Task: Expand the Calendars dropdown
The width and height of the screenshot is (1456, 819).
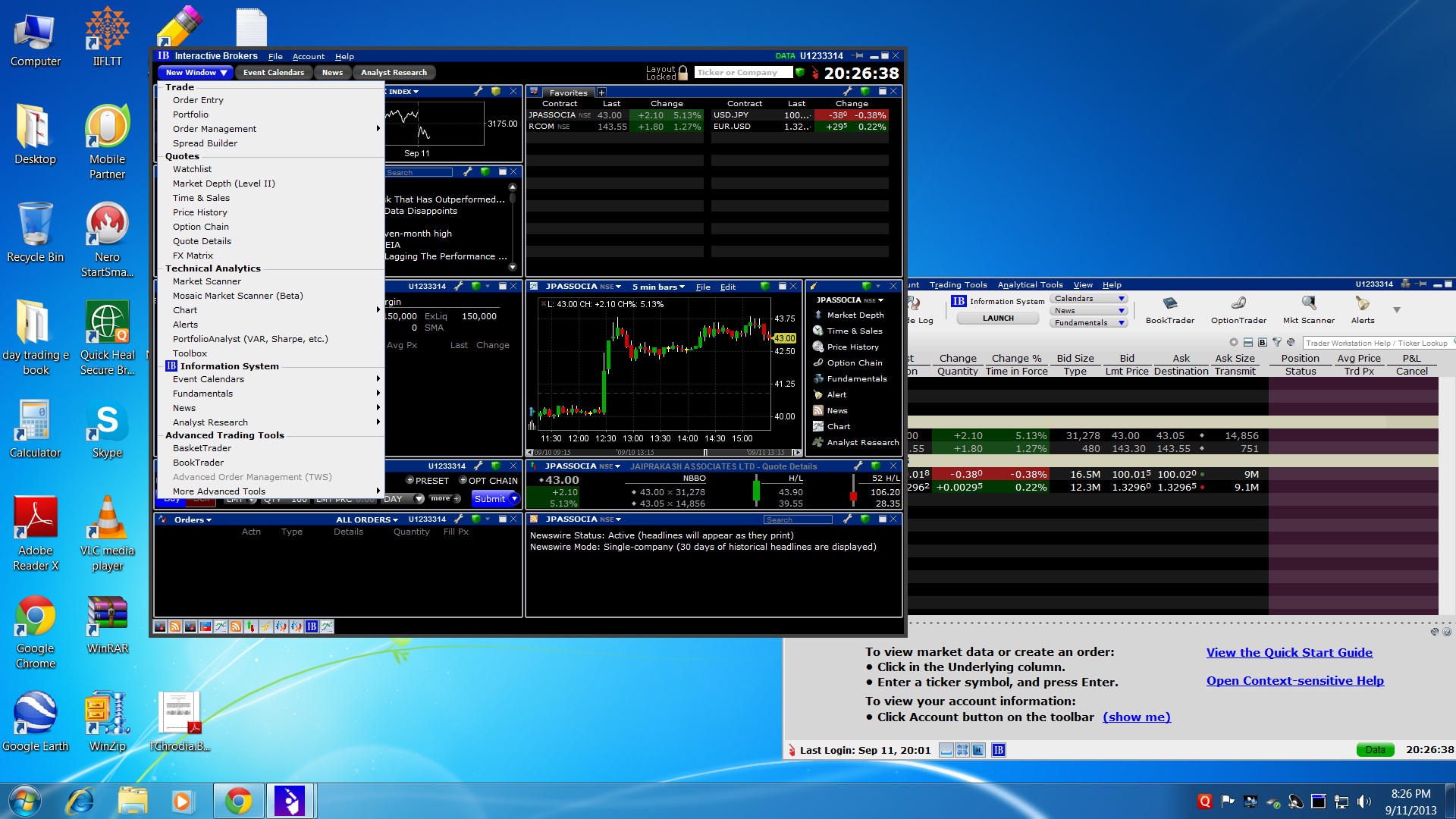Action: pos(1089,299)
